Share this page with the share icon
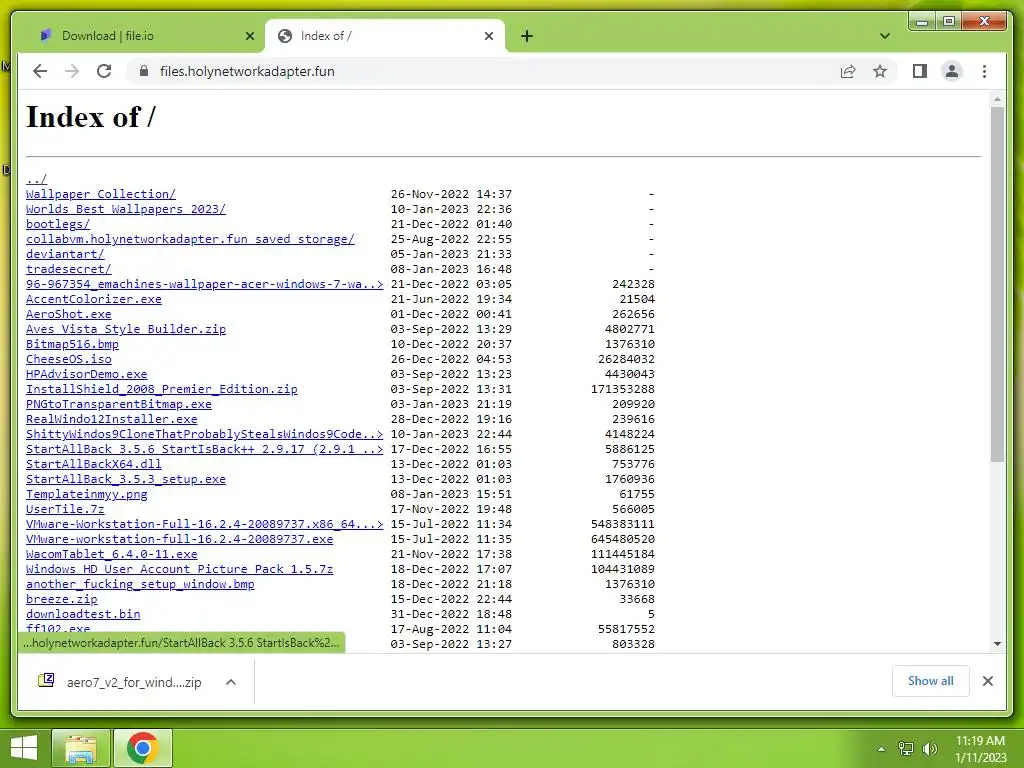1024x768 pixels. [x=848, y=71]
